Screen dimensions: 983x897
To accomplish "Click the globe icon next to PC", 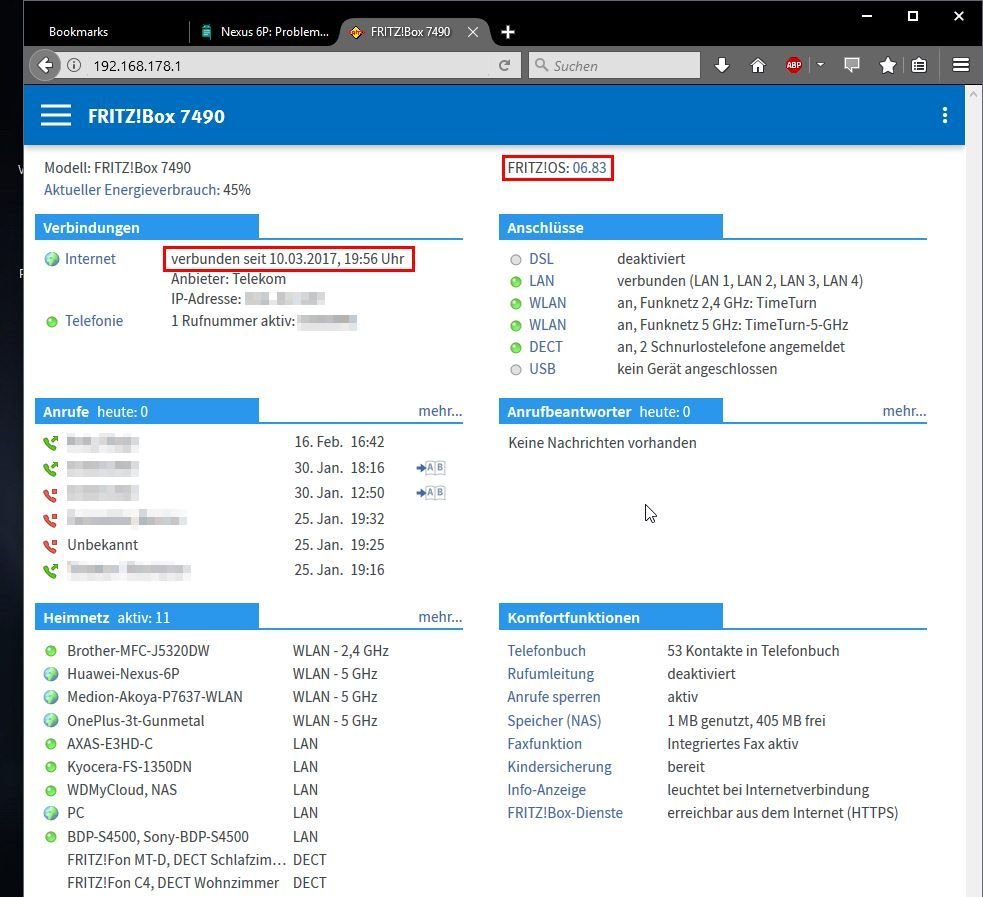I will [x=51, y=814].
